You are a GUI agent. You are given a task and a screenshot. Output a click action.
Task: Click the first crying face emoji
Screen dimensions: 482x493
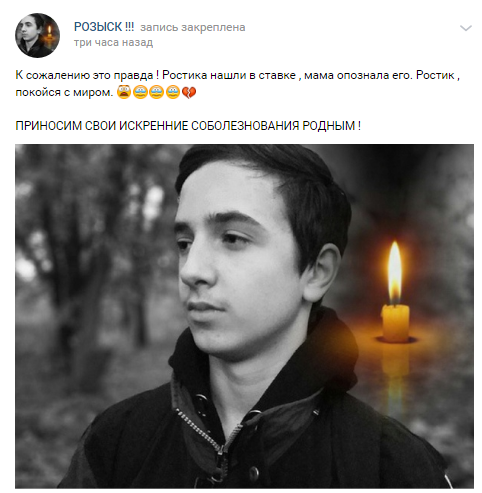tap(140, 92)
